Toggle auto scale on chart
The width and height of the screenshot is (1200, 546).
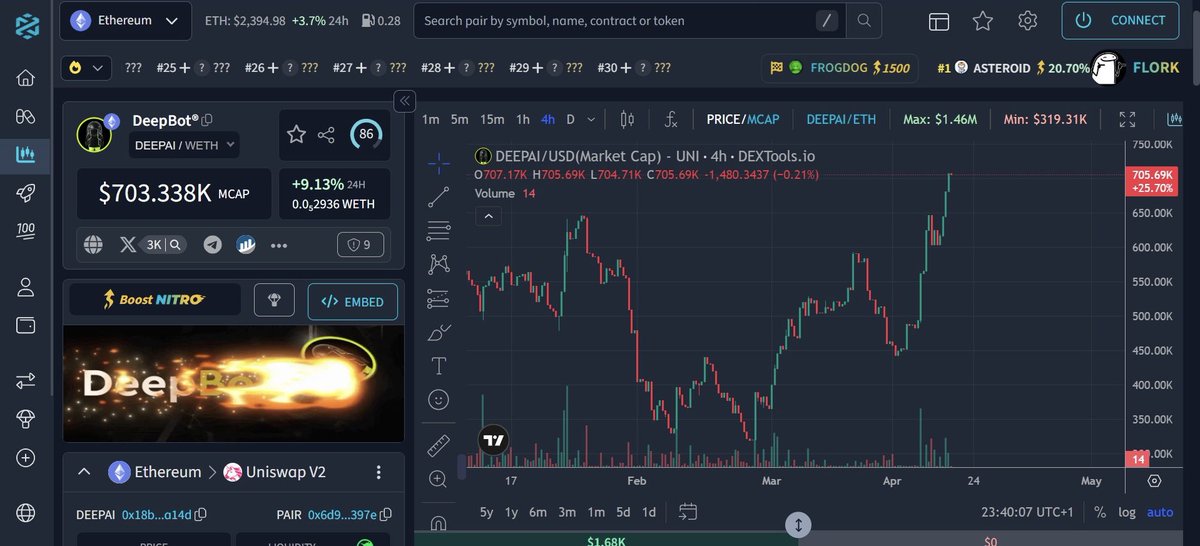tap(1160, 512)
